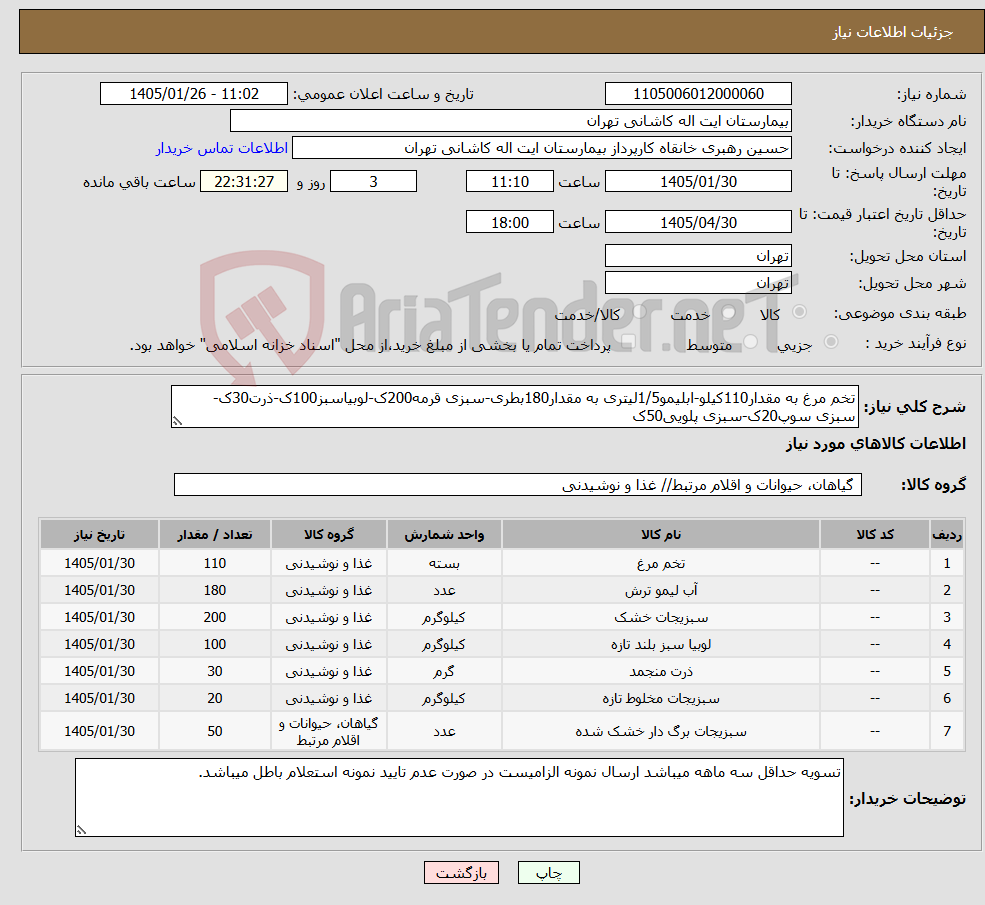
Task: Click the response deadline time 11:10 field
Action: point(509,182)
